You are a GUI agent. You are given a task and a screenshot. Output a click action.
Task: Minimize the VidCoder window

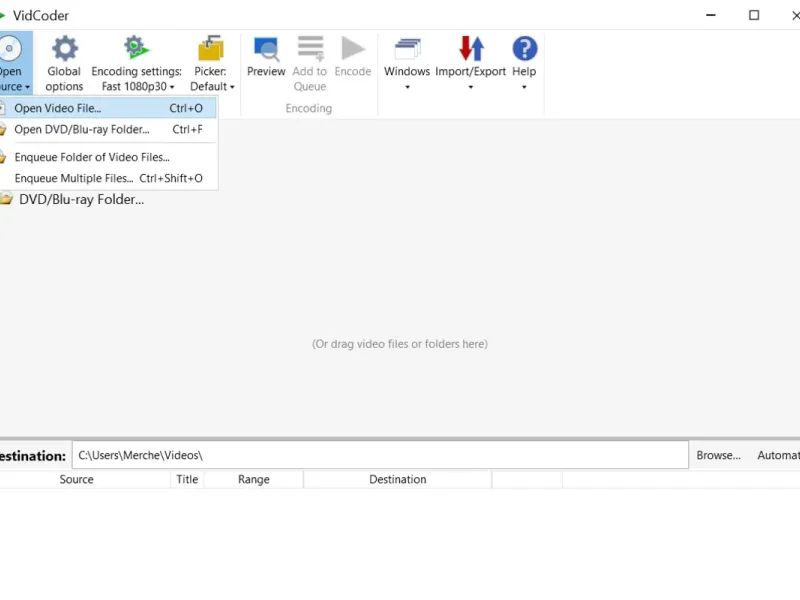click(711, 15)
